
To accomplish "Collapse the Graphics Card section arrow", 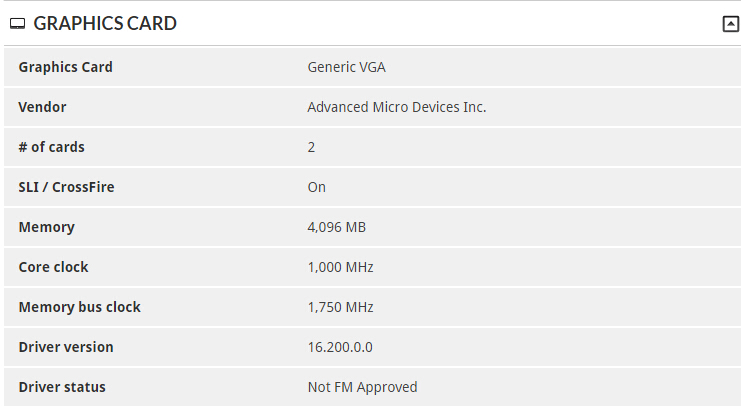I will pos(731,24).
